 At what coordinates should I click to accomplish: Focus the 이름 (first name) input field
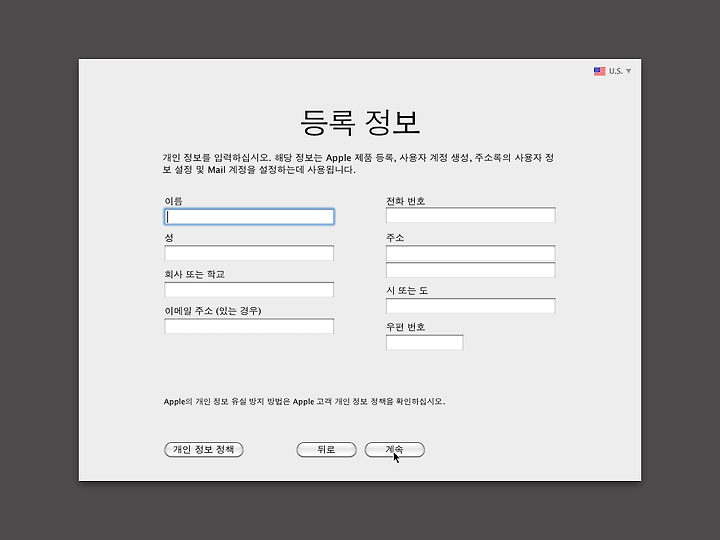(249, 217)
